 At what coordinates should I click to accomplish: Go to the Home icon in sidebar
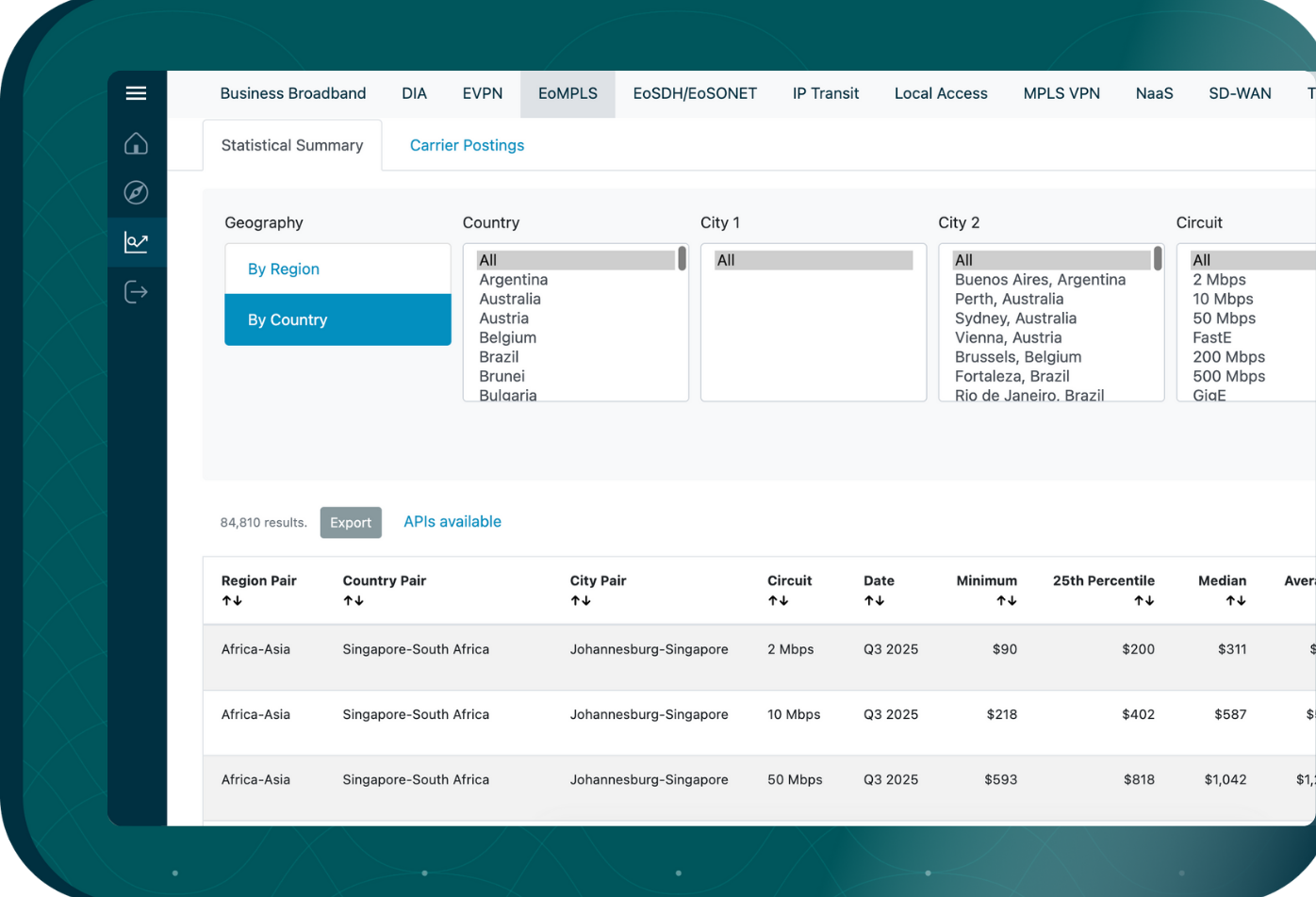click(x=136, y=144)
